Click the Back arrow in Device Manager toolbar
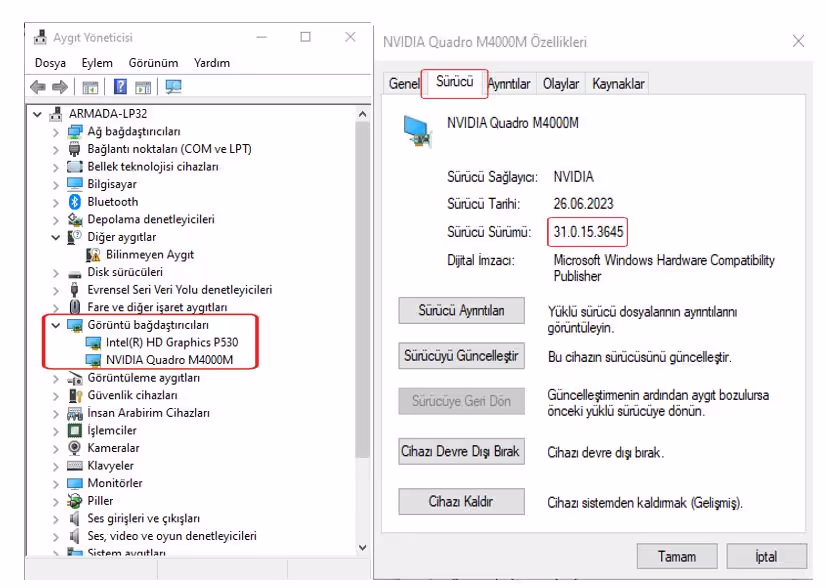 tap(38, 87)
